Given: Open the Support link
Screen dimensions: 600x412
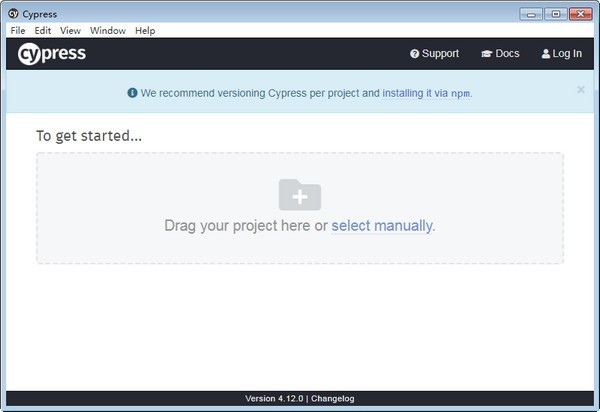Looking at the screenshot, I should tap(440, 54).
